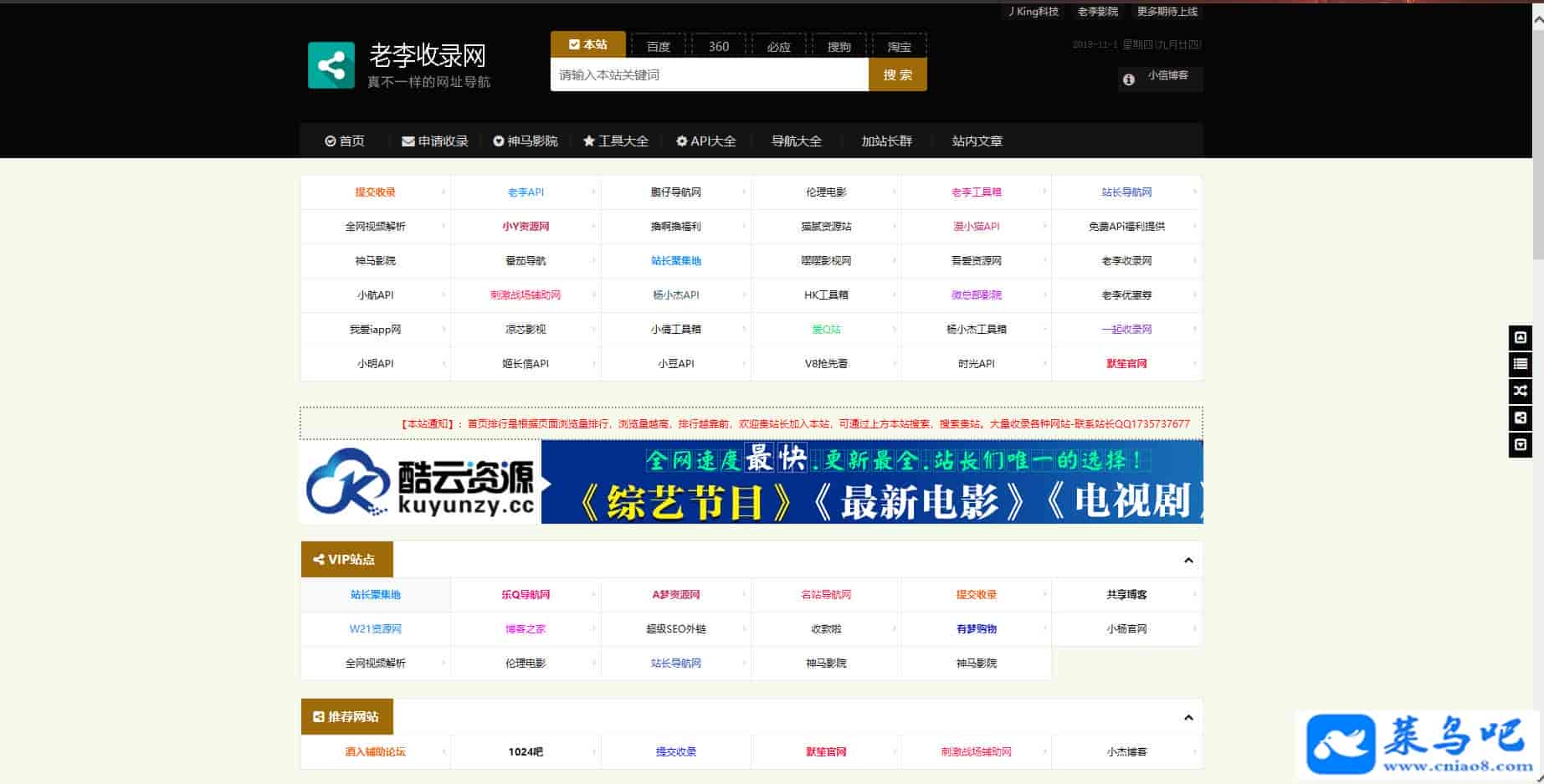Open the 一起收录网 link

click(x=1126, y=330)
